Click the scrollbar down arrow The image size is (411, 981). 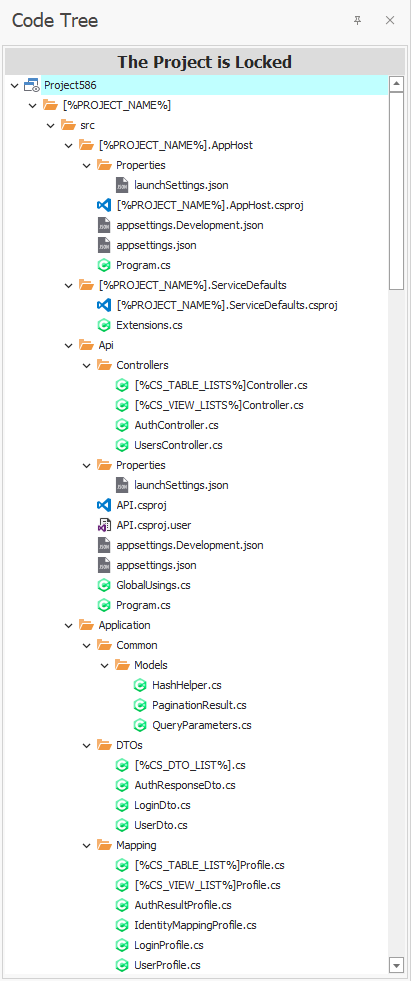coord(396,963)
